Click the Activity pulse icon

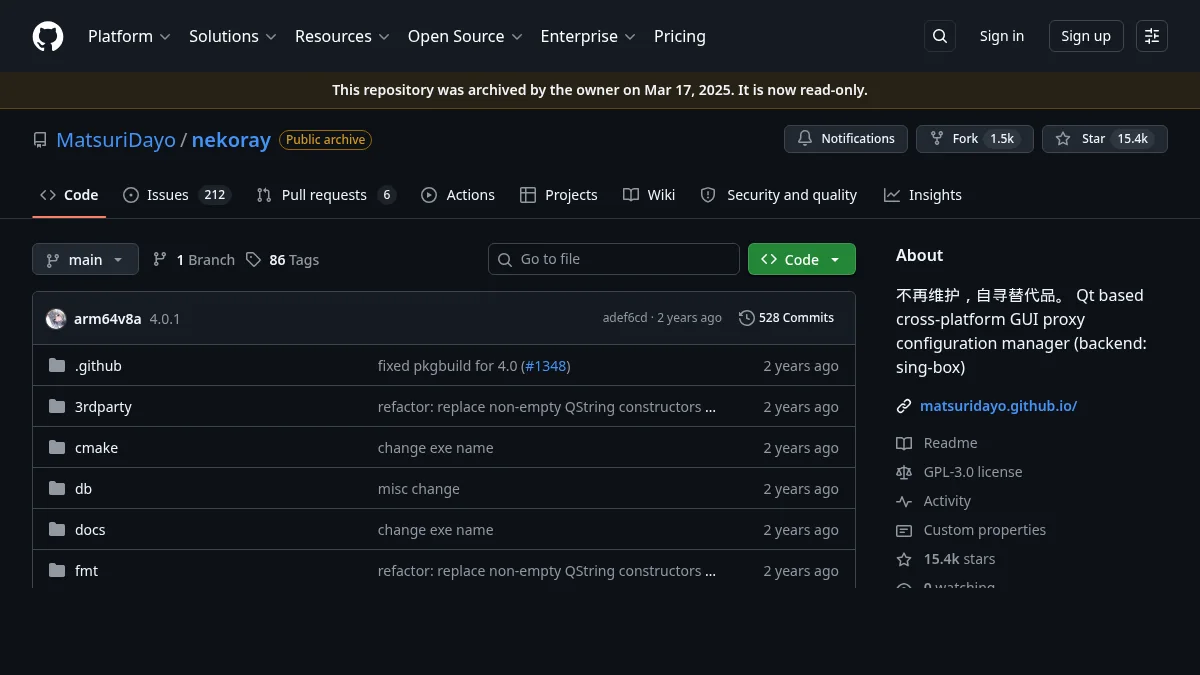tap(904, 501)
